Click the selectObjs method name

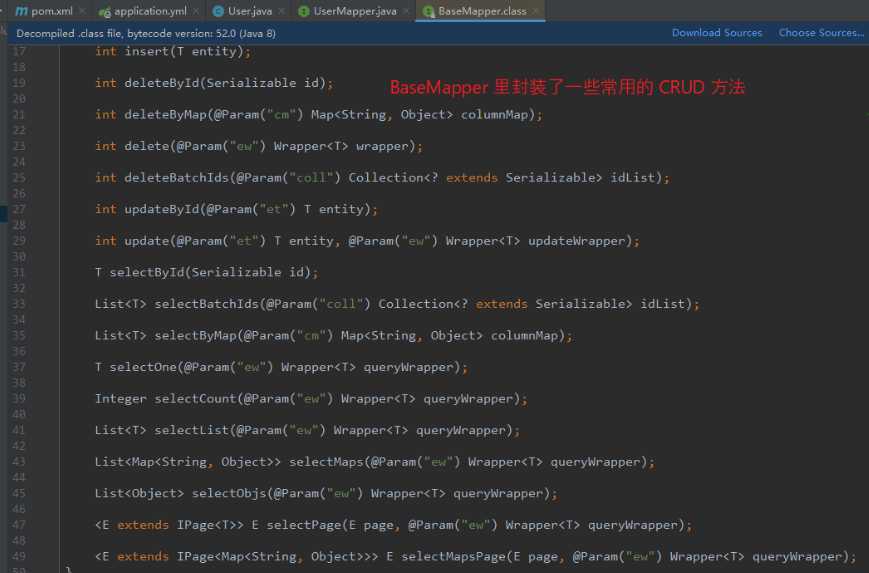[229, 493]
